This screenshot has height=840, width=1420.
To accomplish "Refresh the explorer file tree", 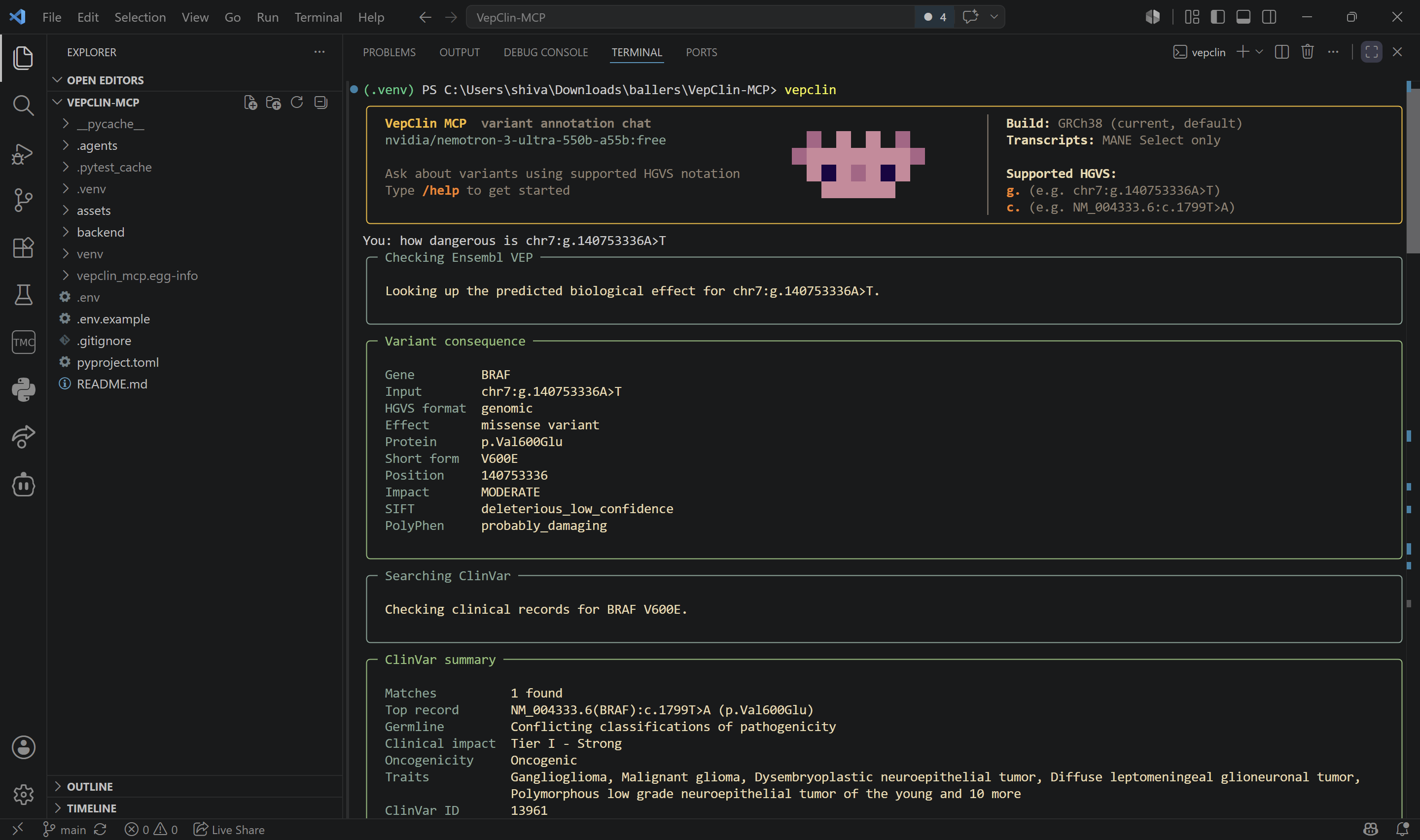I will [296, 103].
